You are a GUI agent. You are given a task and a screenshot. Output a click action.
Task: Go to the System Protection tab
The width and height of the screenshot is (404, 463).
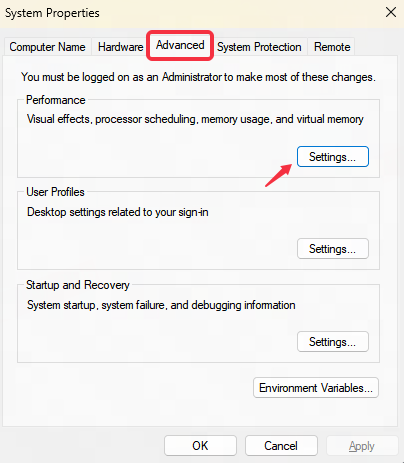pos(259,47)
